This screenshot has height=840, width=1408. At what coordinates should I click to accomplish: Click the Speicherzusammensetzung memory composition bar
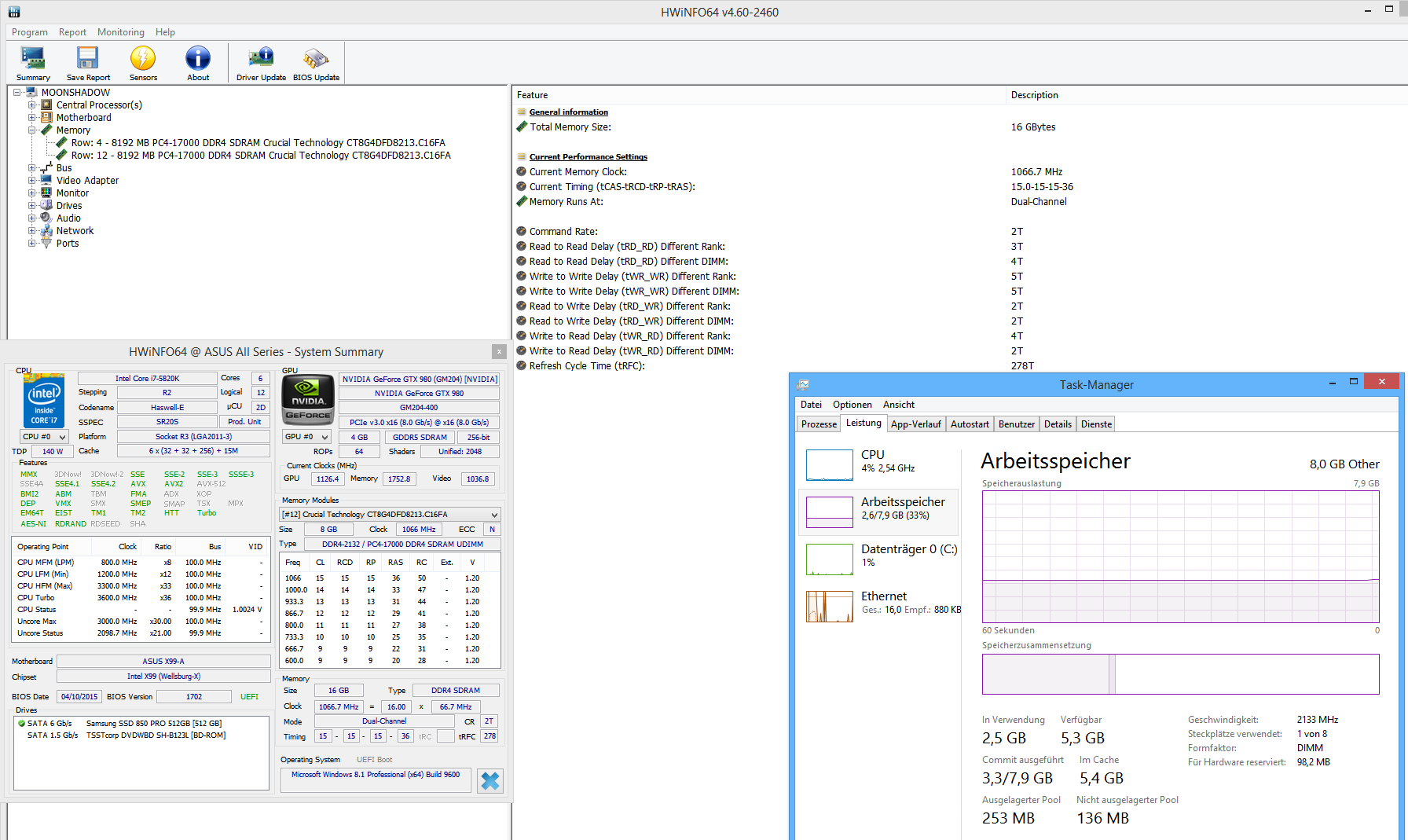point(1181,674)
